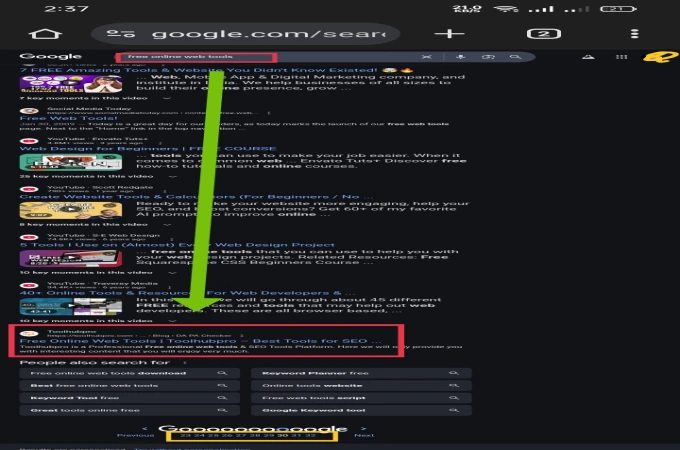
Task: Tap the browser home icon
Action: pyautogui.click(x=45, y=34)
